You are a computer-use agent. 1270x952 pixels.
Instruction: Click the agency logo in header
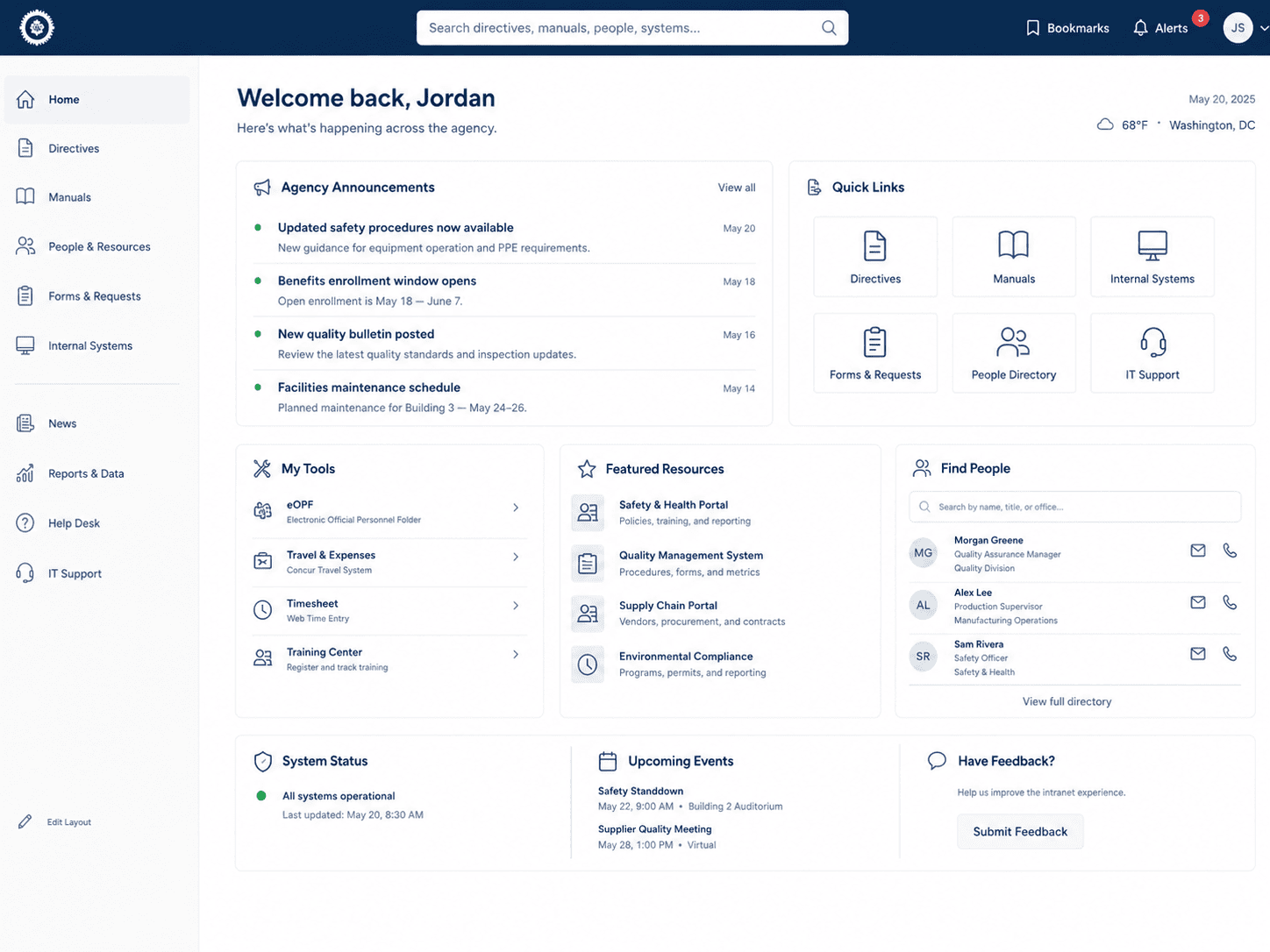(x=37, y=28)
